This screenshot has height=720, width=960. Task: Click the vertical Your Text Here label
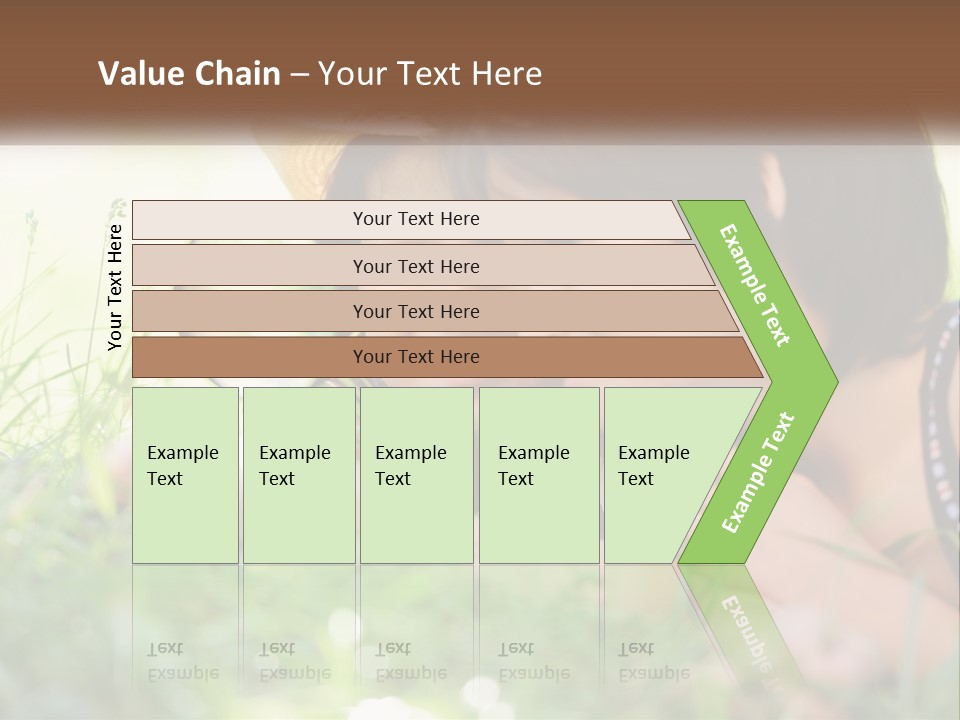pyautogui.click(x=115, y=287)
